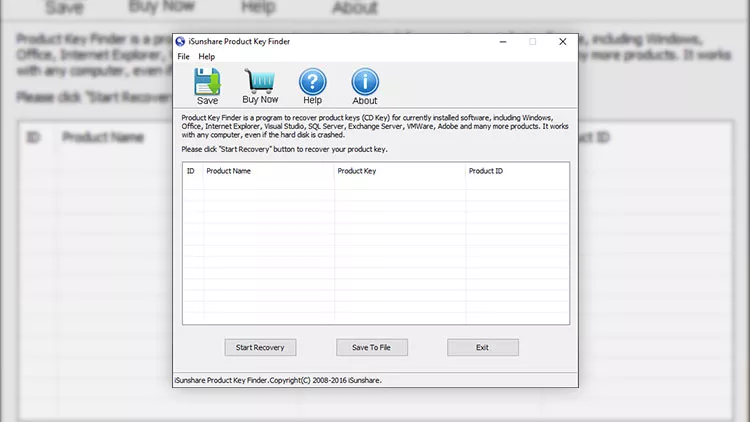Click the copyright status bar text
The height and width of the screenshot is (422, 750).
click(x=278, y=380)
